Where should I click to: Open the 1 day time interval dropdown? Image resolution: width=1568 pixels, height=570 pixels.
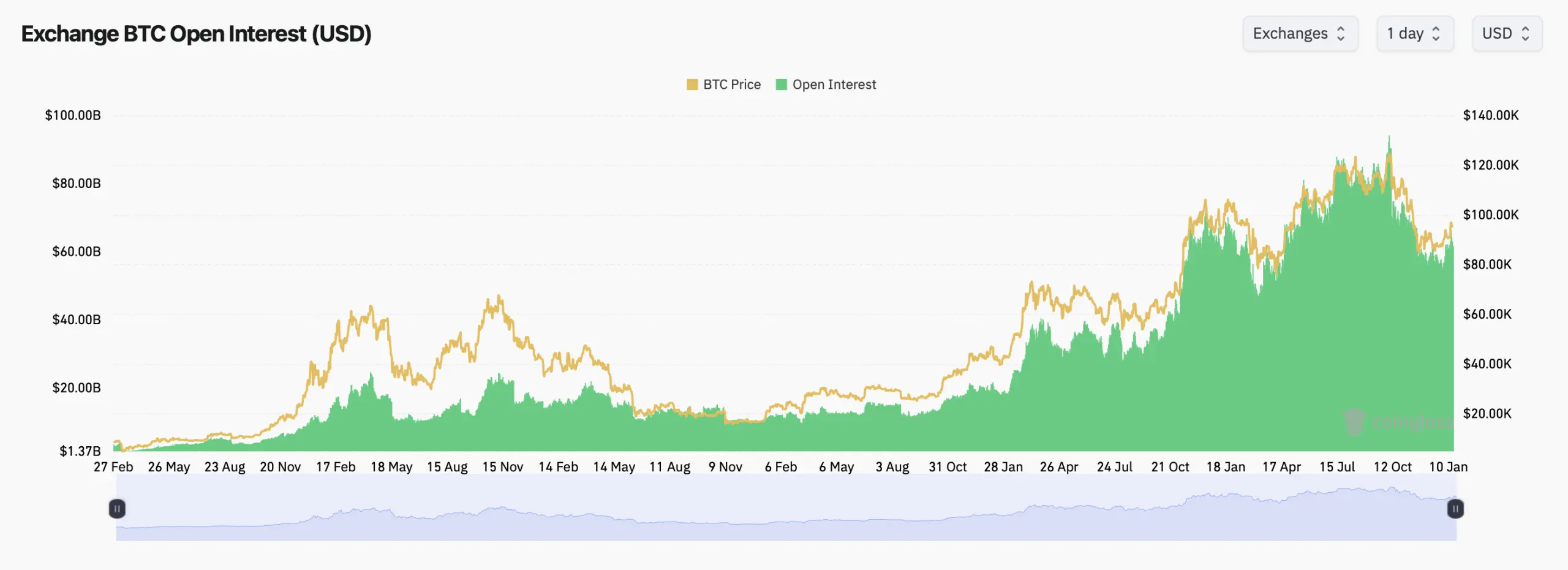[1415, 34]
